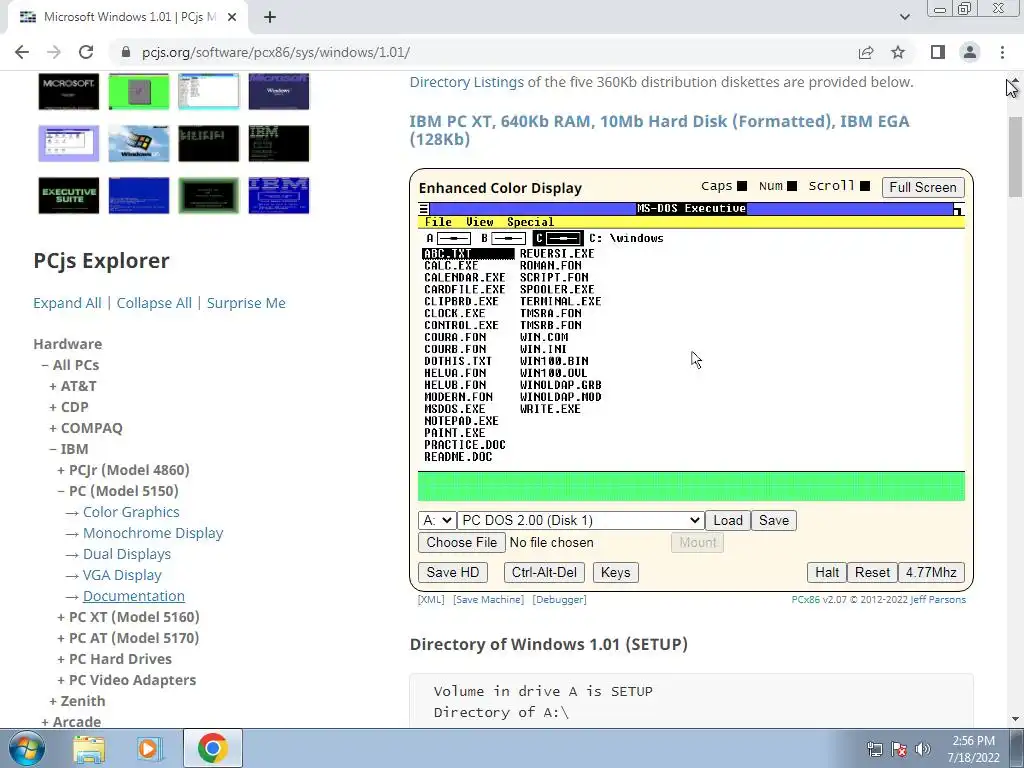Click the Save HD button
This screenshot has height=768, width=1024.
pos(453,573)
